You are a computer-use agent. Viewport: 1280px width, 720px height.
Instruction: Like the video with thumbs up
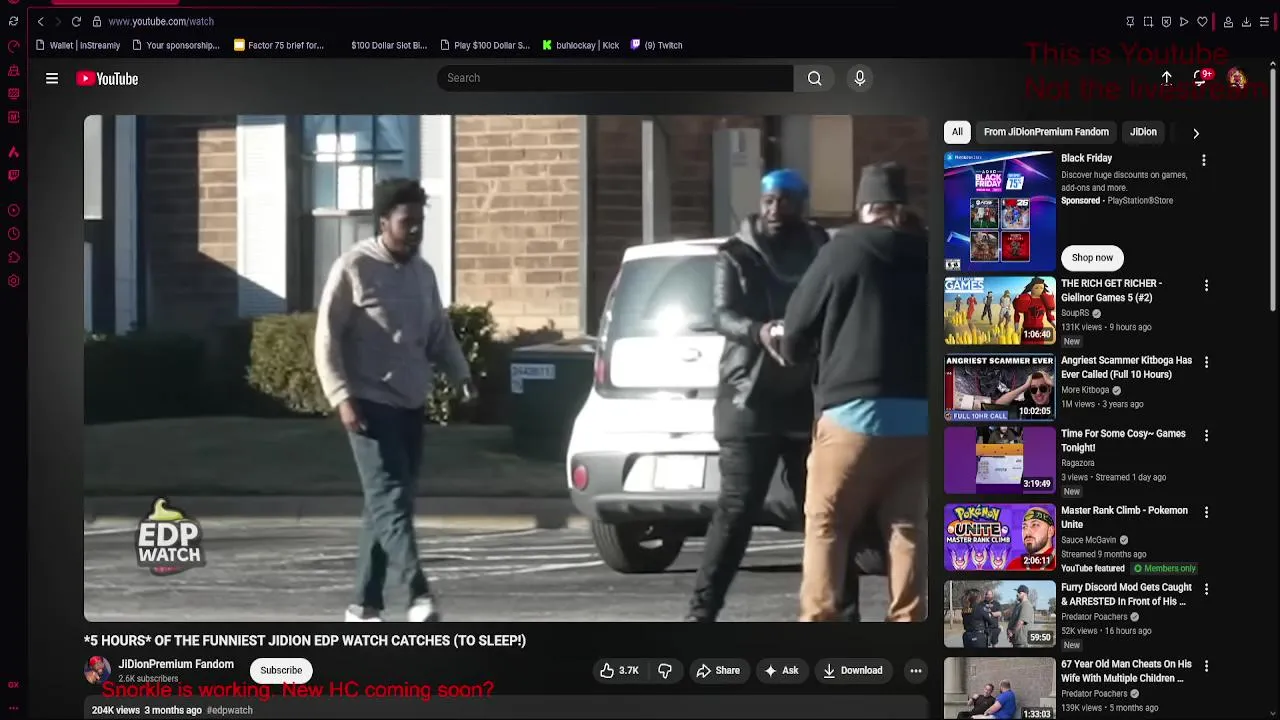pos(619,670)
